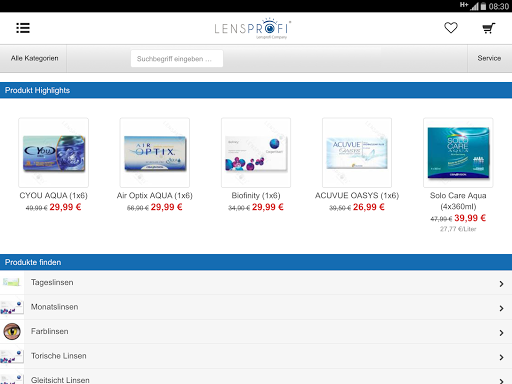Viewport: 512px width, 384px height.
Task: Open the hamburger menu icon
Action: pos(23,28)
